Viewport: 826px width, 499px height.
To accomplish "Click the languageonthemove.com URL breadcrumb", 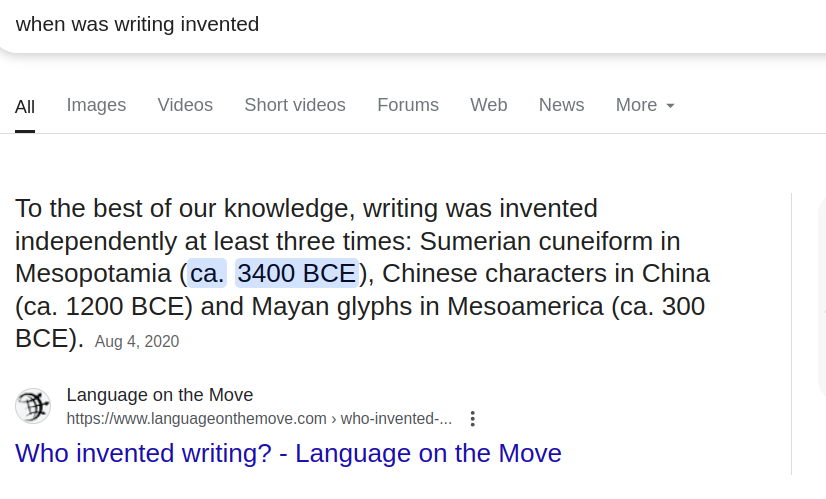I will 259,419.
